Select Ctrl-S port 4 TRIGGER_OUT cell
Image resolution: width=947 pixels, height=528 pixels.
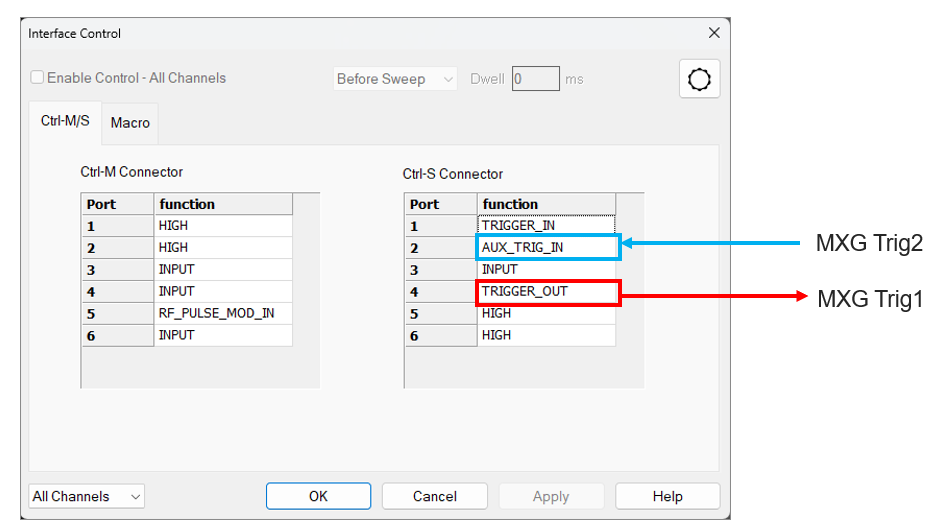point(547,292)
